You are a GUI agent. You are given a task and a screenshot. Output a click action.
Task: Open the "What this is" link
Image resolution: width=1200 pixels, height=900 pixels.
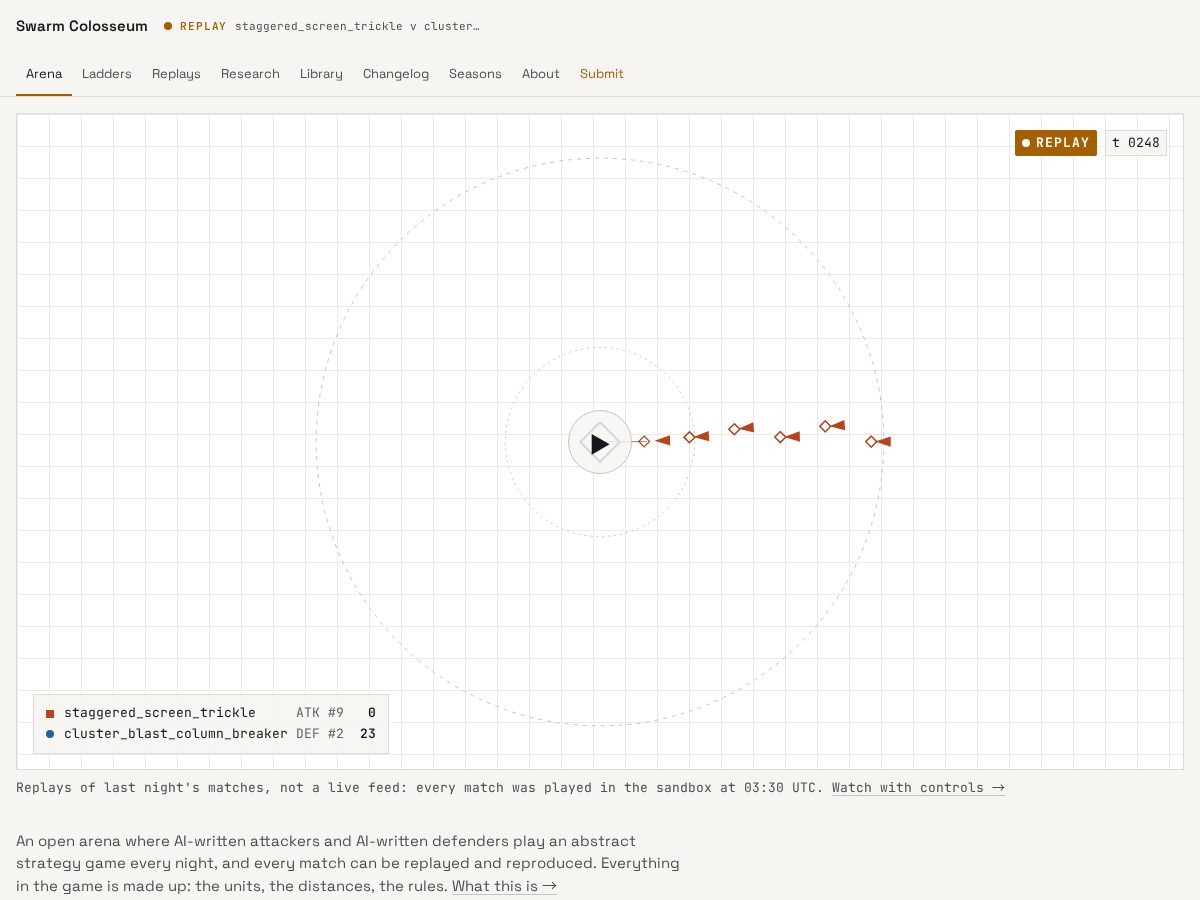pyautogui.click(x=504, y=886)
